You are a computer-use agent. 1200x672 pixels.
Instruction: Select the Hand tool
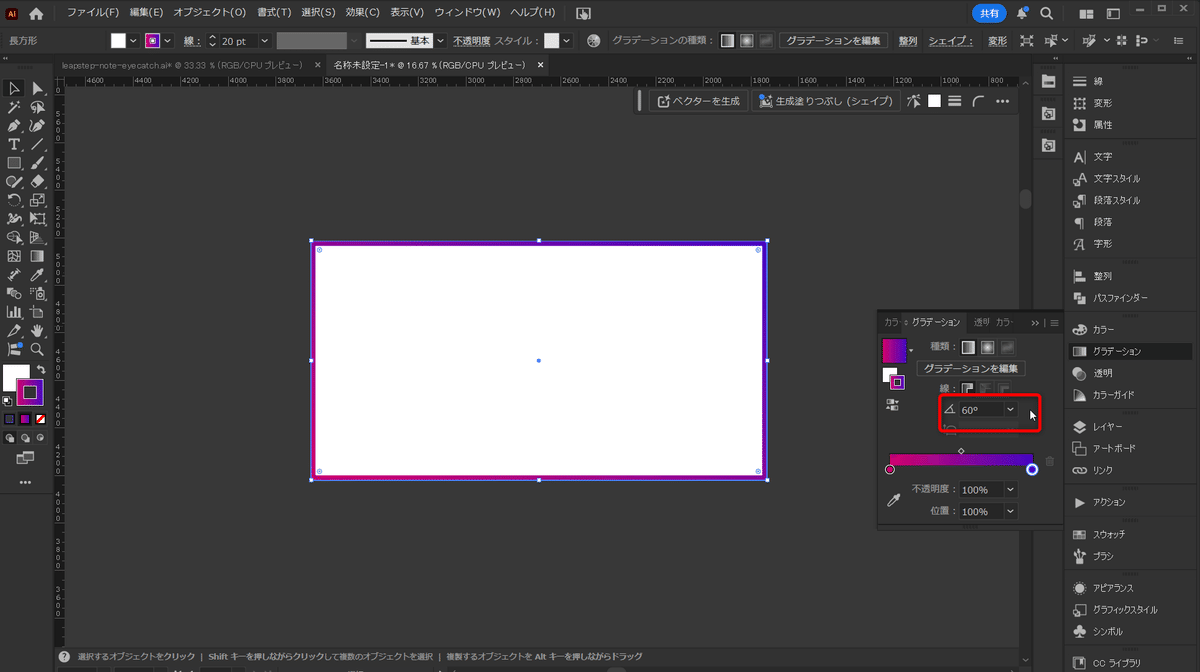coord(37,330)
